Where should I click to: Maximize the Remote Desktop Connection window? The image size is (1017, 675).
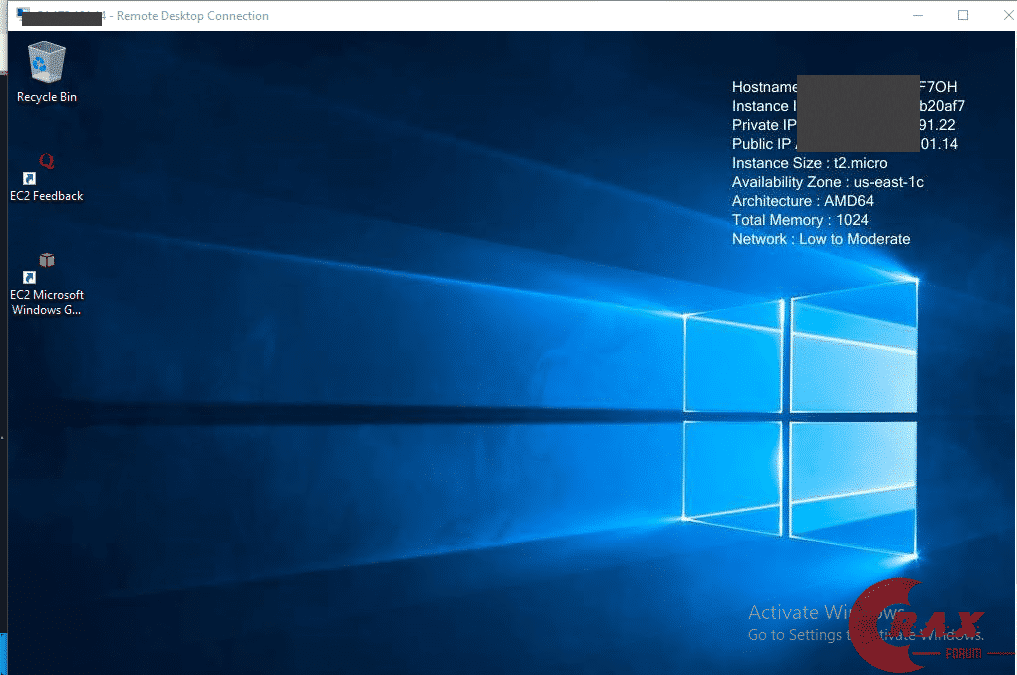(x=963, y=15)
